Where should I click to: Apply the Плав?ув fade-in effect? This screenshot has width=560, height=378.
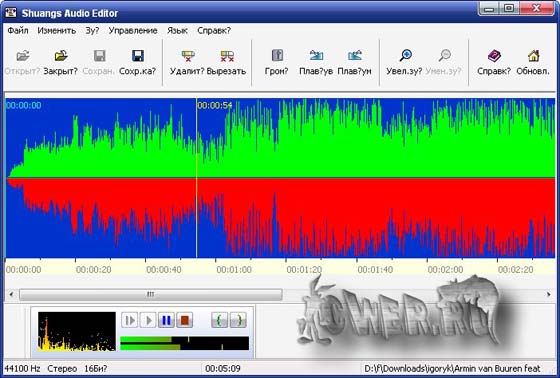316,55
